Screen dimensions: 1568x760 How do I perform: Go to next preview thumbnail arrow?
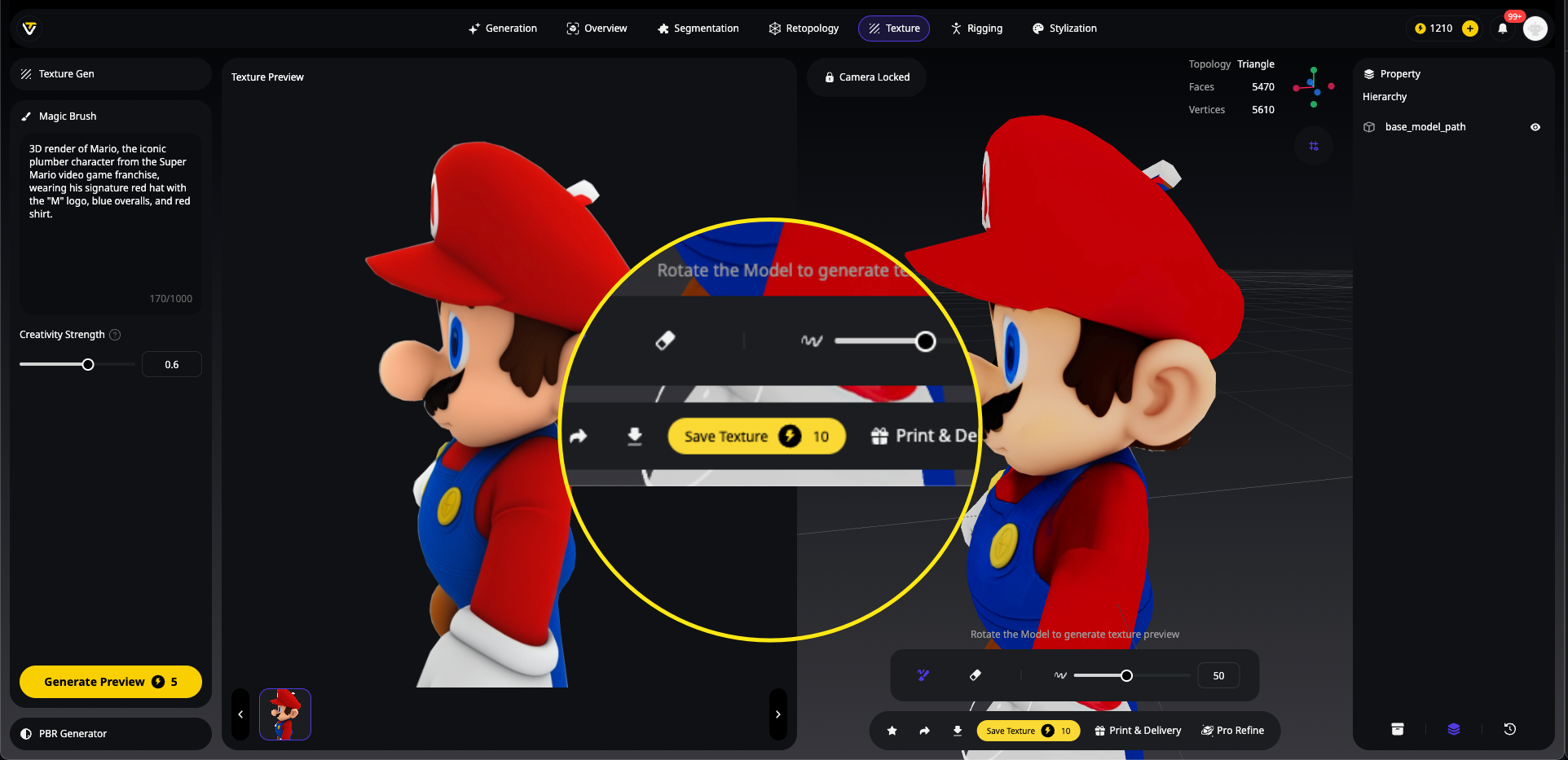778,714
